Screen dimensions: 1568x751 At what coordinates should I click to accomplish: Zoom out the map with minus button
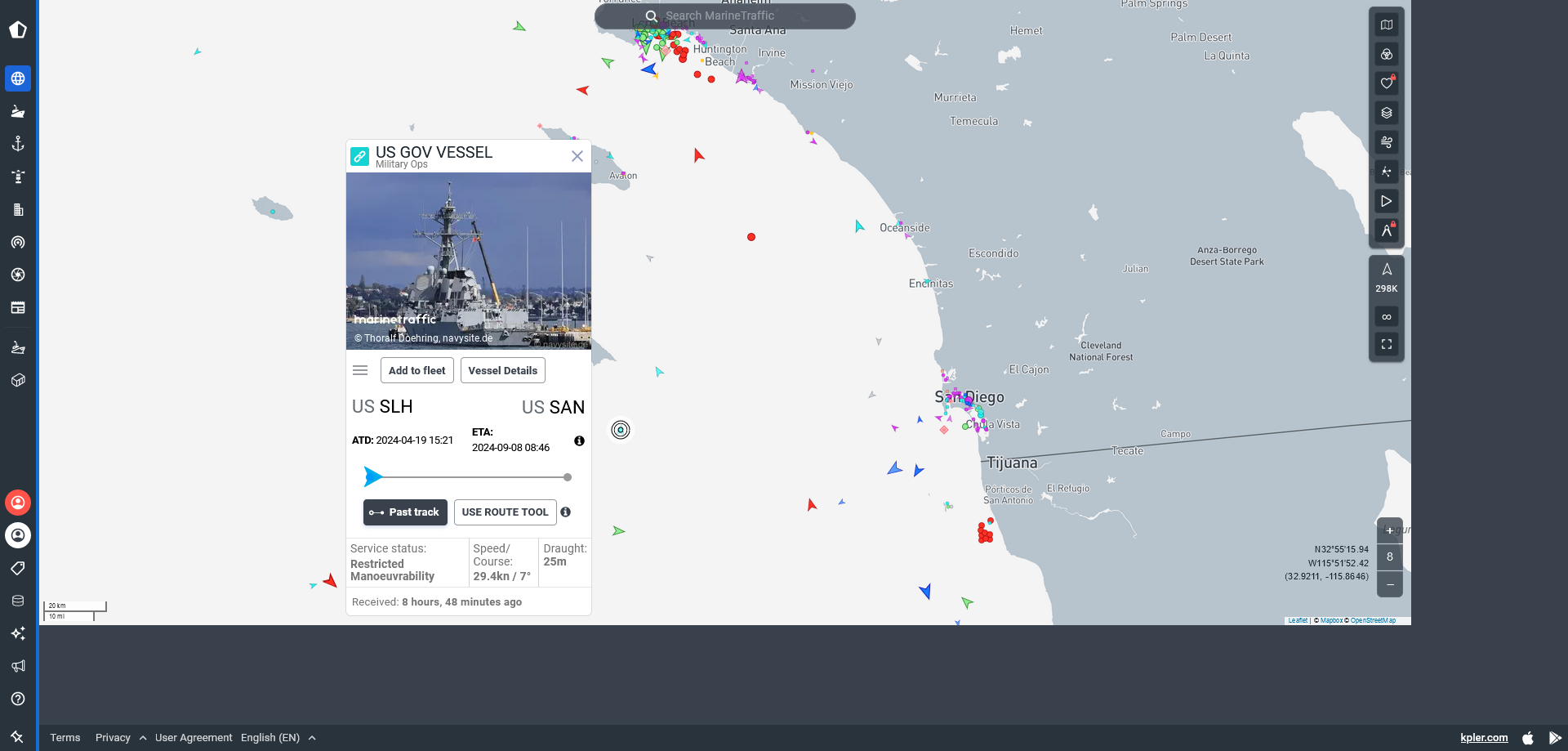(x=1390, y=584)
